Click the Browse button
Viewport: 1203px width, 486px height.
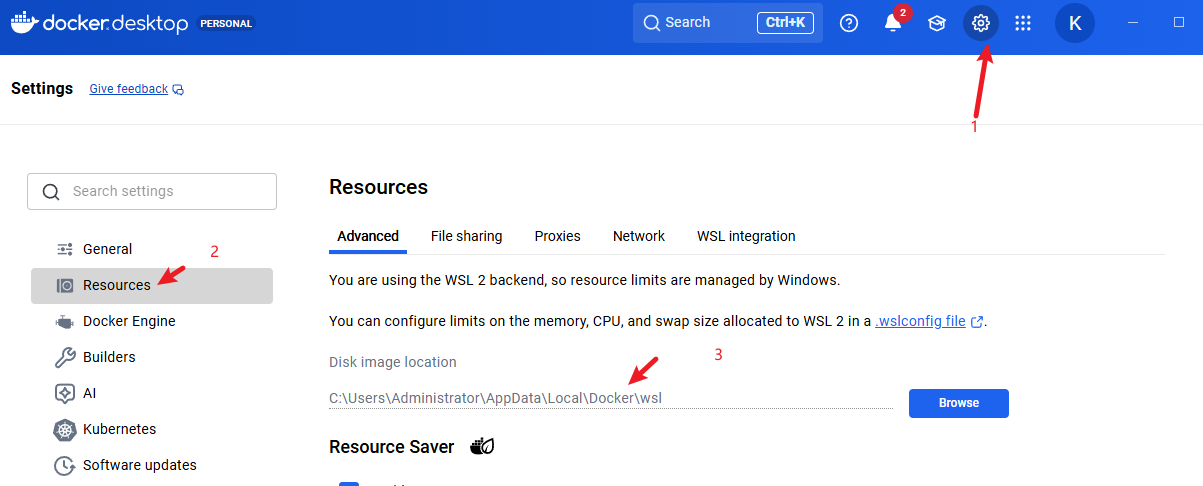(958, 403)
